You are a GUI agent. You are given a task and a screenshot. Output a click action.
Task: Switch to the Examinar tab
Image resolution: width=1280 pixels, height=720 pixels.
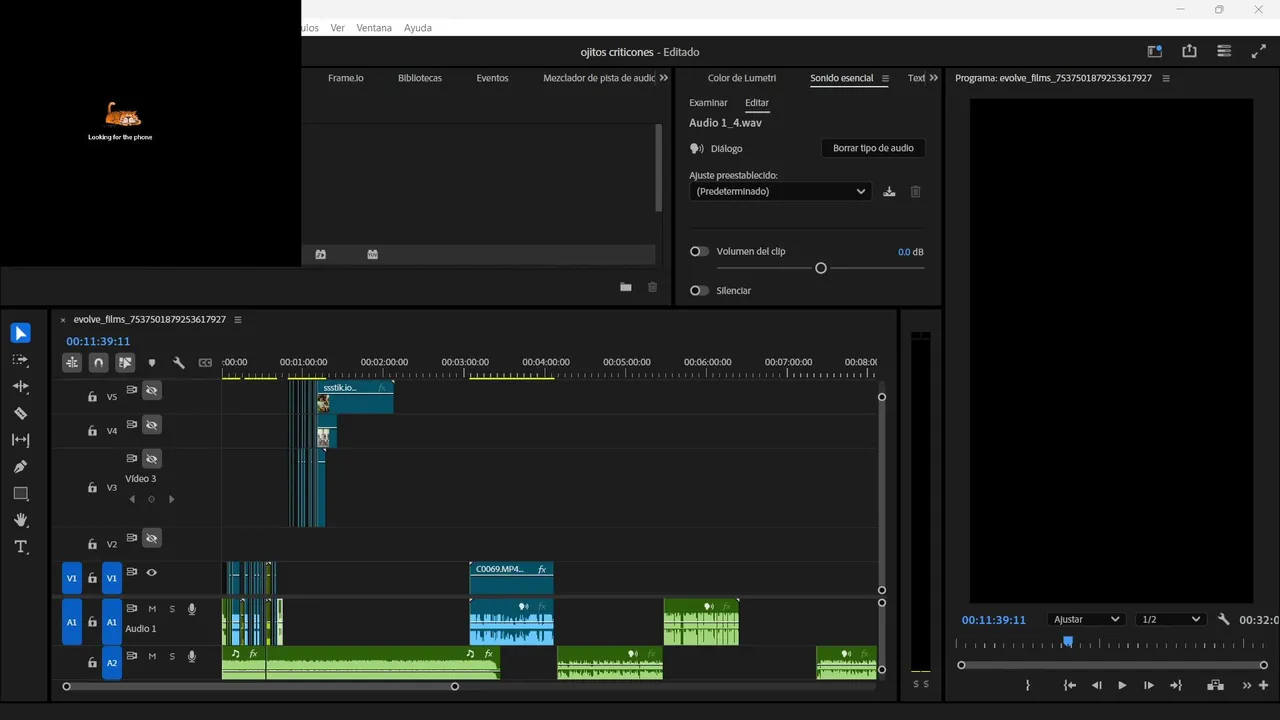(x=708, y=103)
